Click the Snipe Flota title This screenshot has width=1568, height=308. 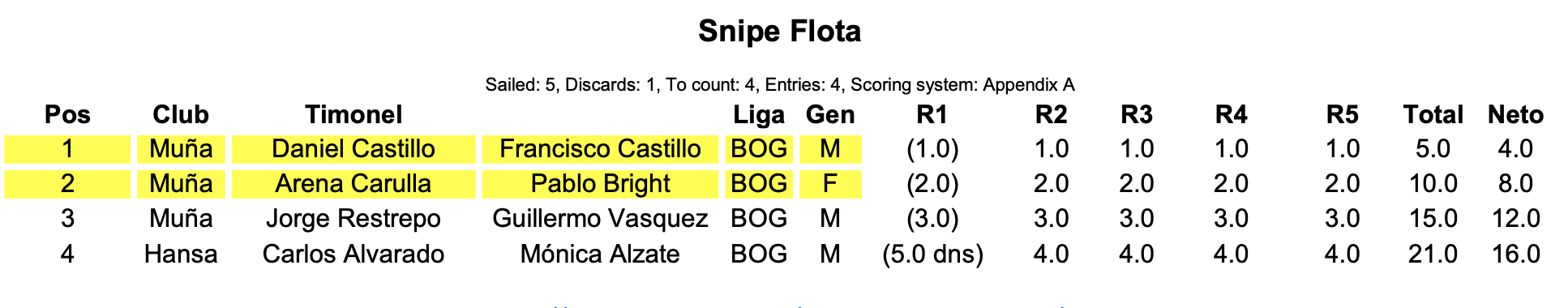click(x=779, y=32)
